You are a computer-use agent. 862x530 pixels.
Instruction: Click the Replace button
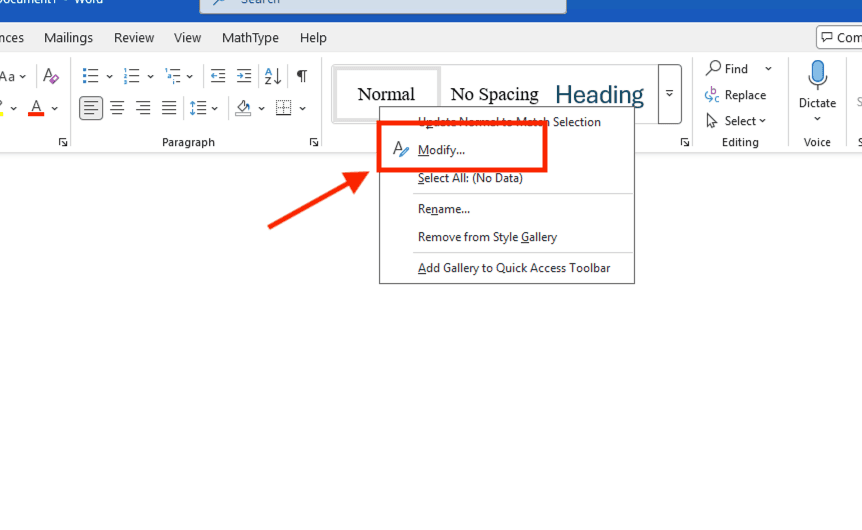pos(736,95)
